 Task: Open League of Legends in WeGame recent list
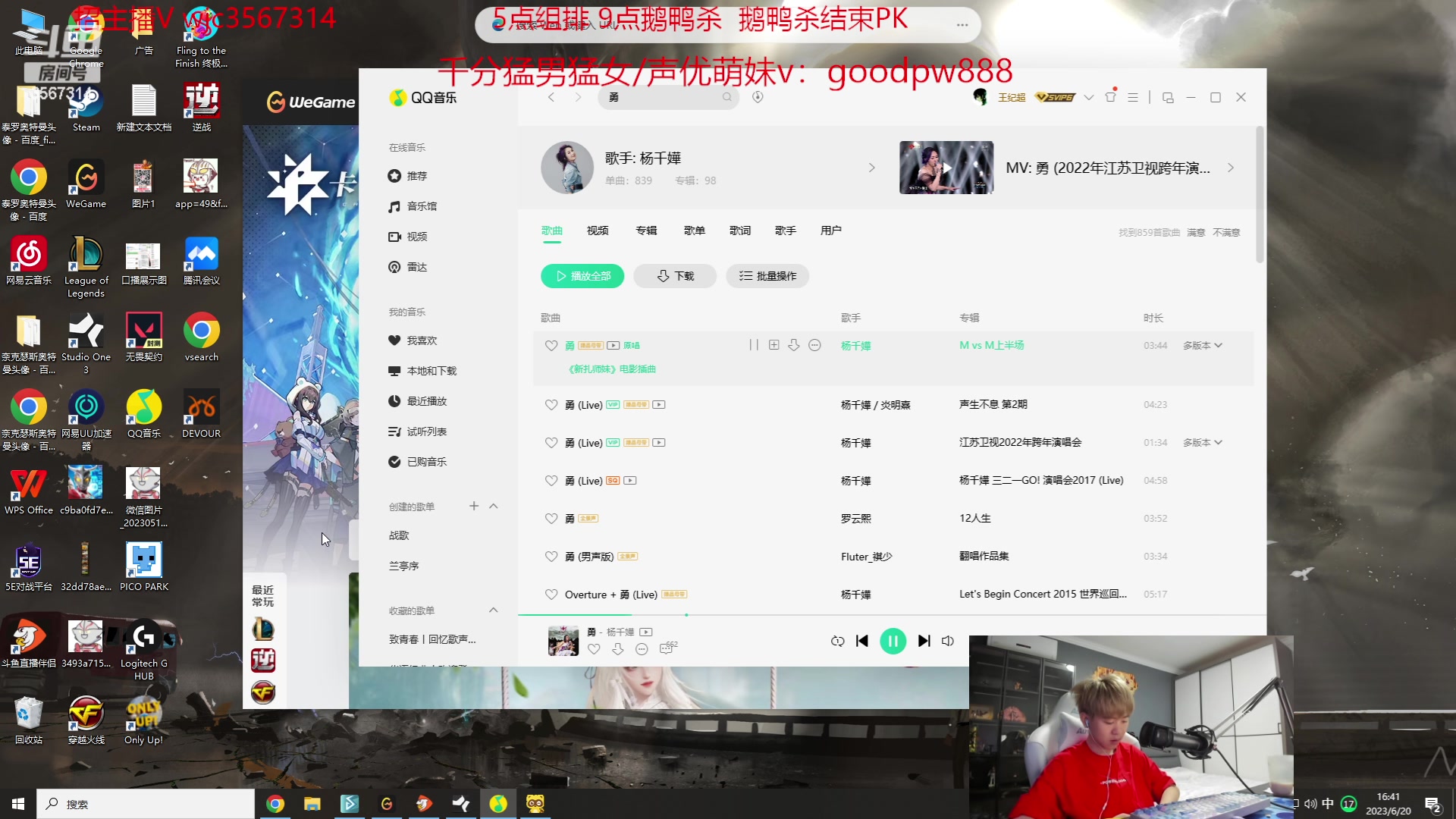pos(262,629)
